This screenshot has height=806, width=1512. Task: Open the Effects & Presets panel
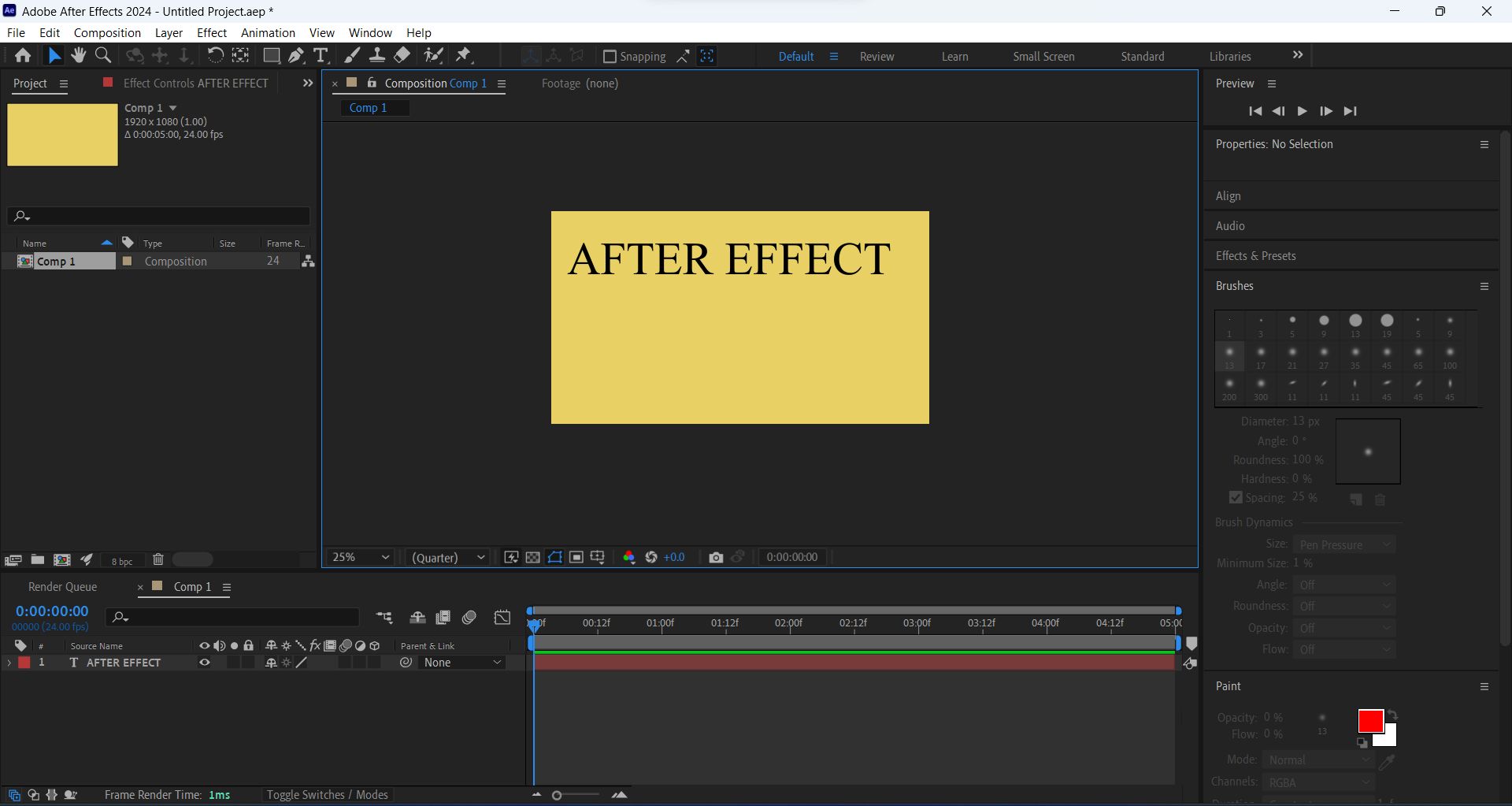1255,255
